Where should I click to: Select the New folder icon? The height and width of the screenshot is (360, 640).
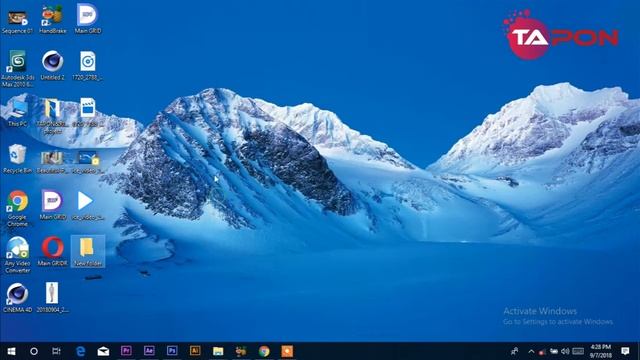pos(88,252)
